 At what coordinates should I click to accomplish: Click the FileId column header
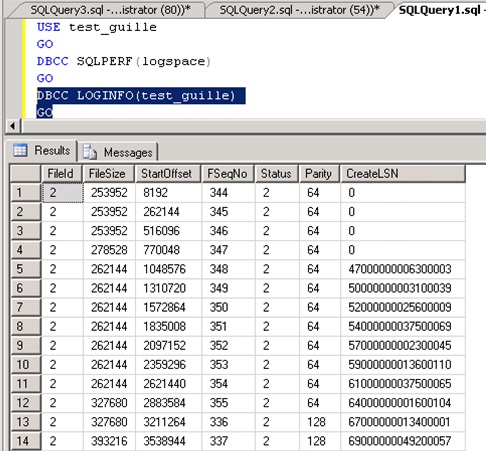pos(61,174)
